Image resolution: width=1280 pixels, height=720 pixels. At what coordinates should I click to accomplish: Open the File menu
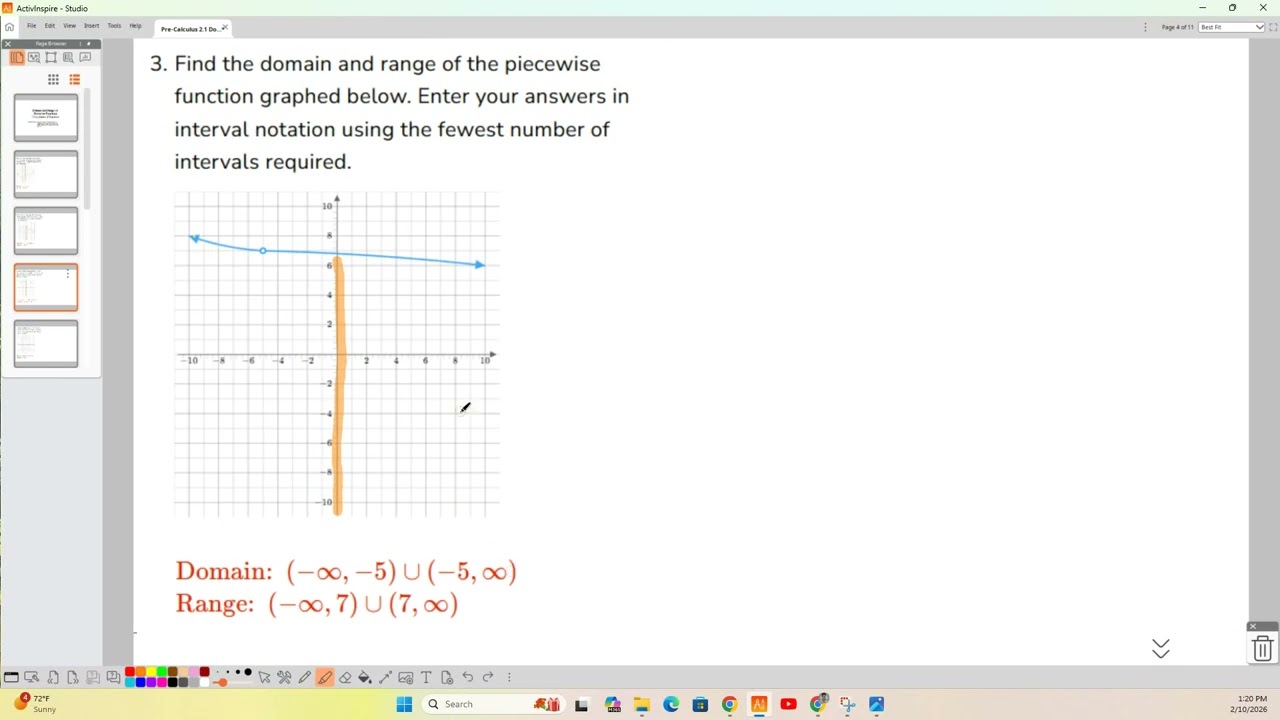[x=32, y=26]
